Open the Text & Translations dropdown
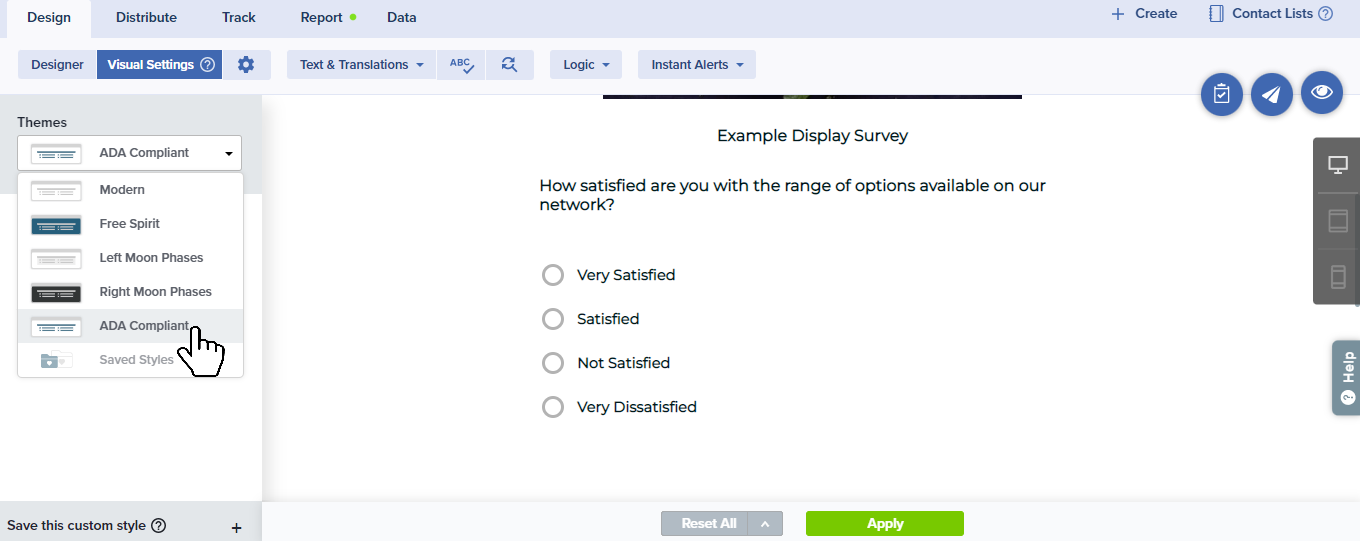 [x=361, y=65]
